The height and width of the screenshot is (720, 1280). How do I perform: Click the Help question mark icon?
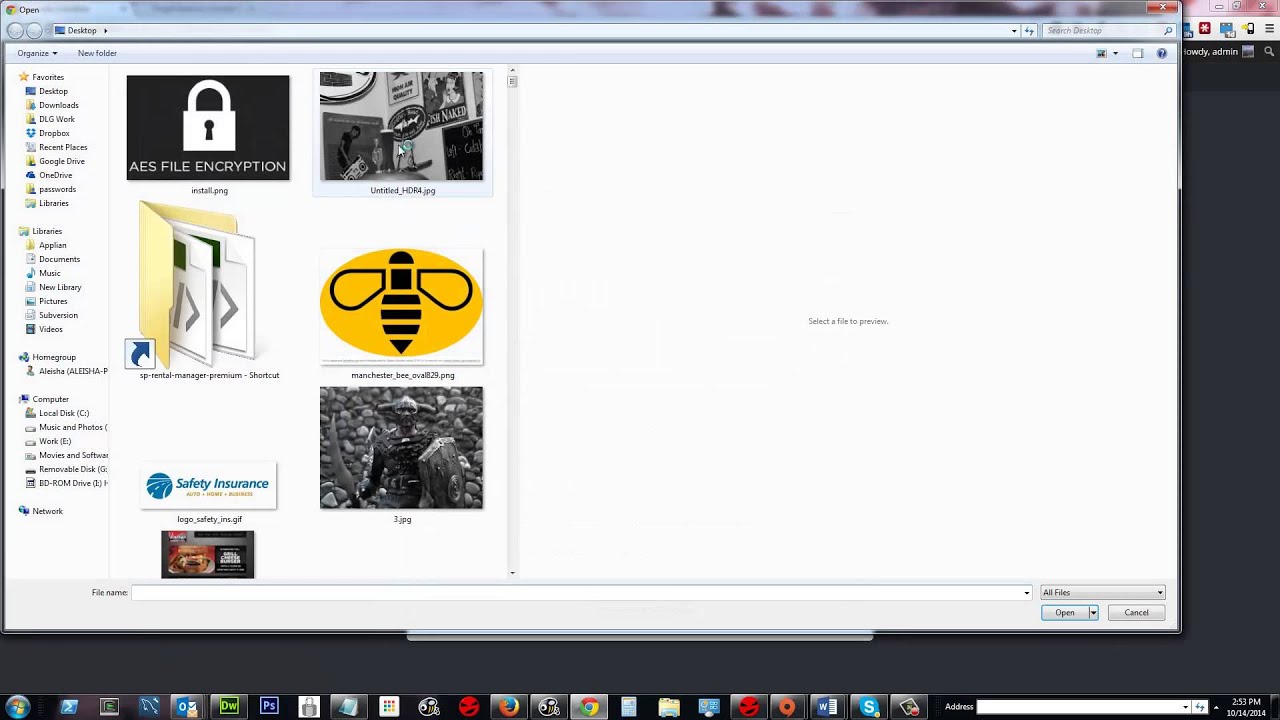click(x=1161, y=53)
